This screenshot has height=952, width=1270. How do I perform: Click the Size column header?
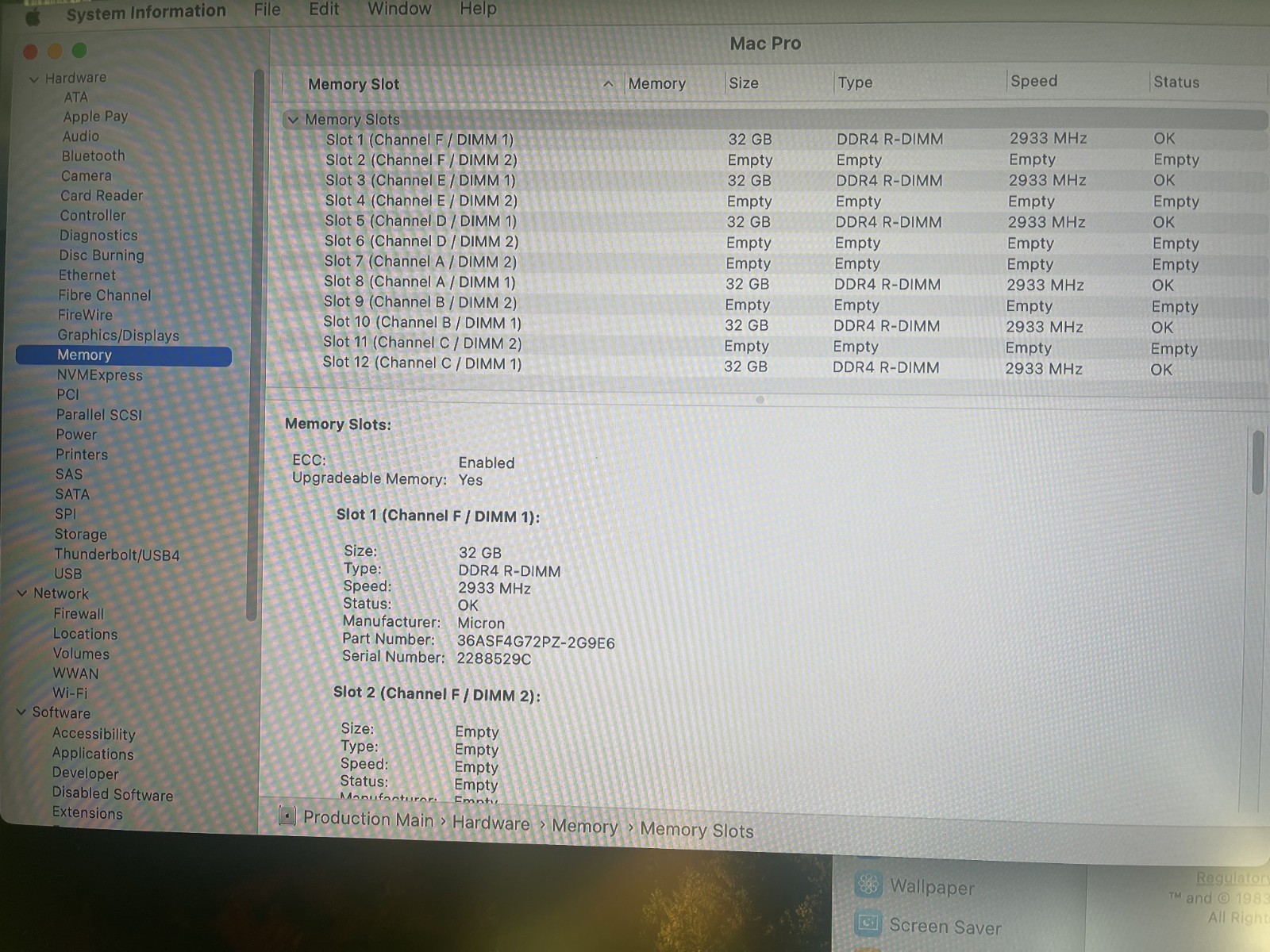744,83
